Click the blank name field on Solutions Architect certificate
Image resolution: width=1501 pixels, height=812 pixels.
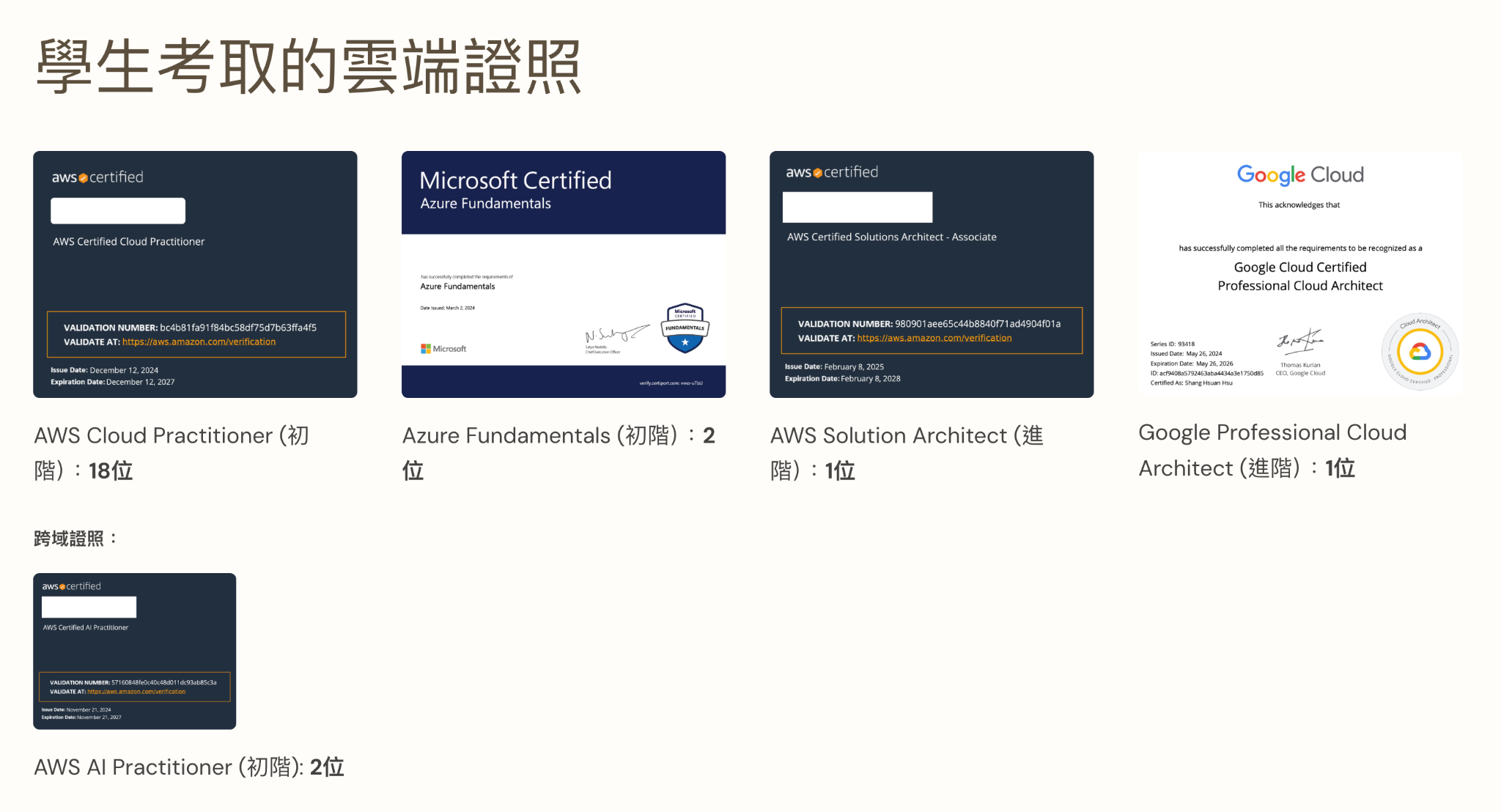click(x=858, y=207)
